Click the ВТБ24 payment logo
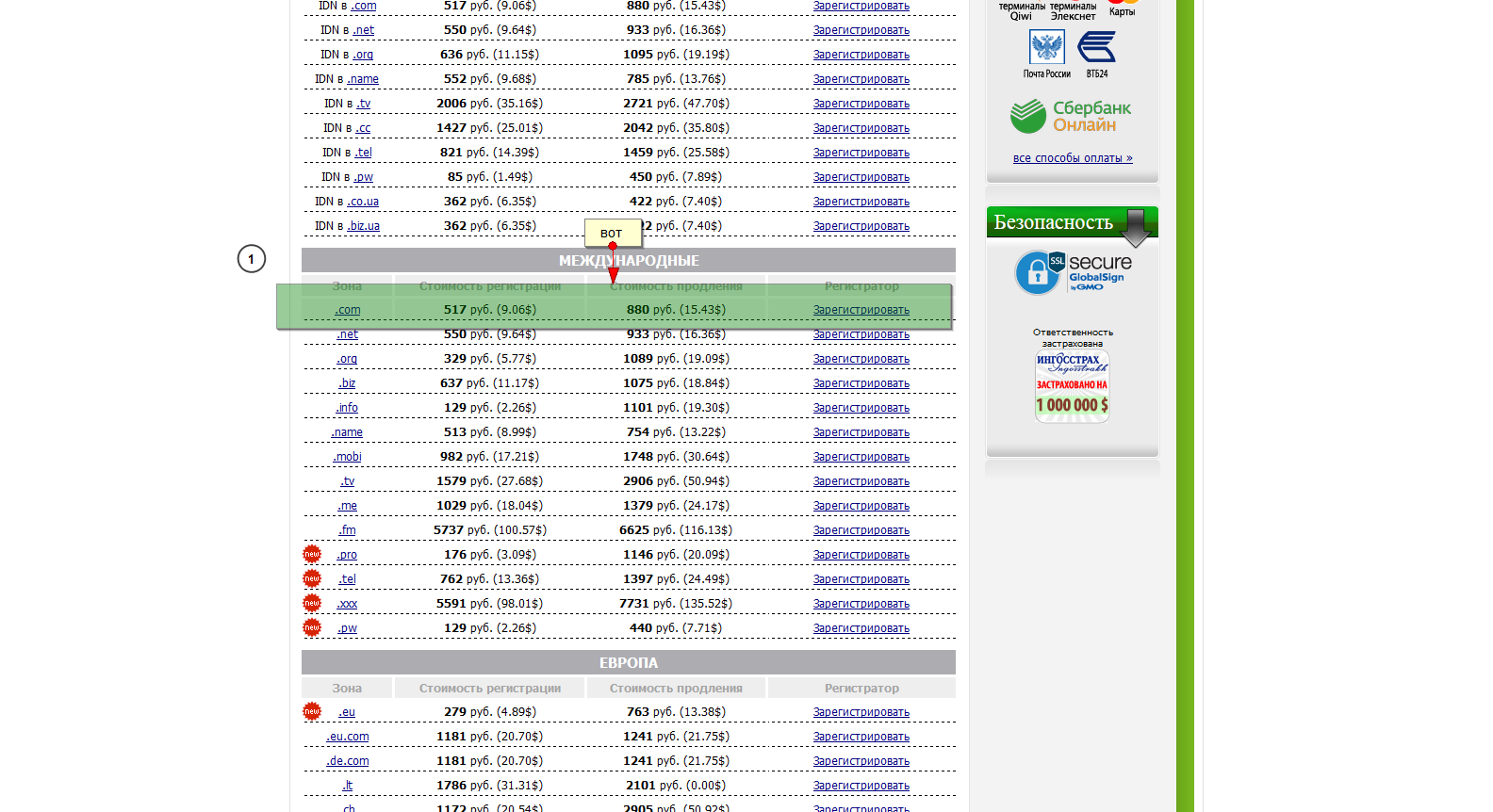This screenshot has height=812, width=1493. pos(1096,54)
